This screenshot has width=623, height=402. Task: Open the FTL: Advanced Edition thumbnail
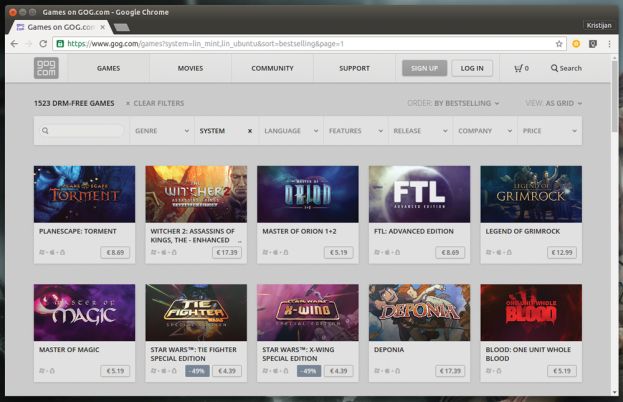pos(419,193)
